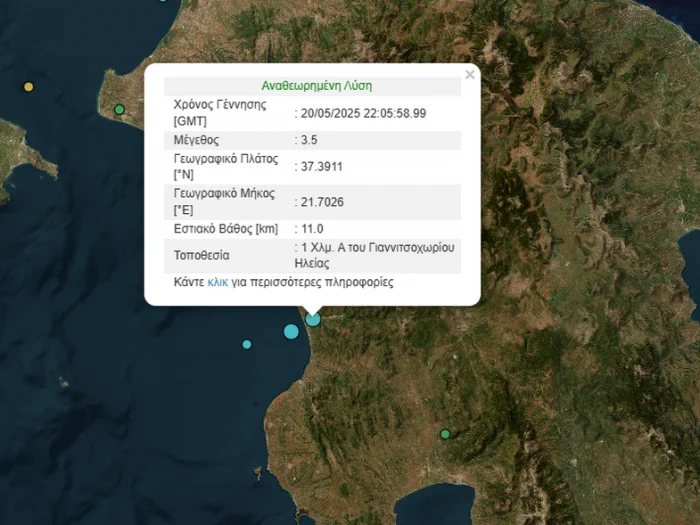The height and width of the screenshot is (525, 700).
Task: Click the "Μέγεθος" label
Action: pyautogui.click(x=196, y=140)
